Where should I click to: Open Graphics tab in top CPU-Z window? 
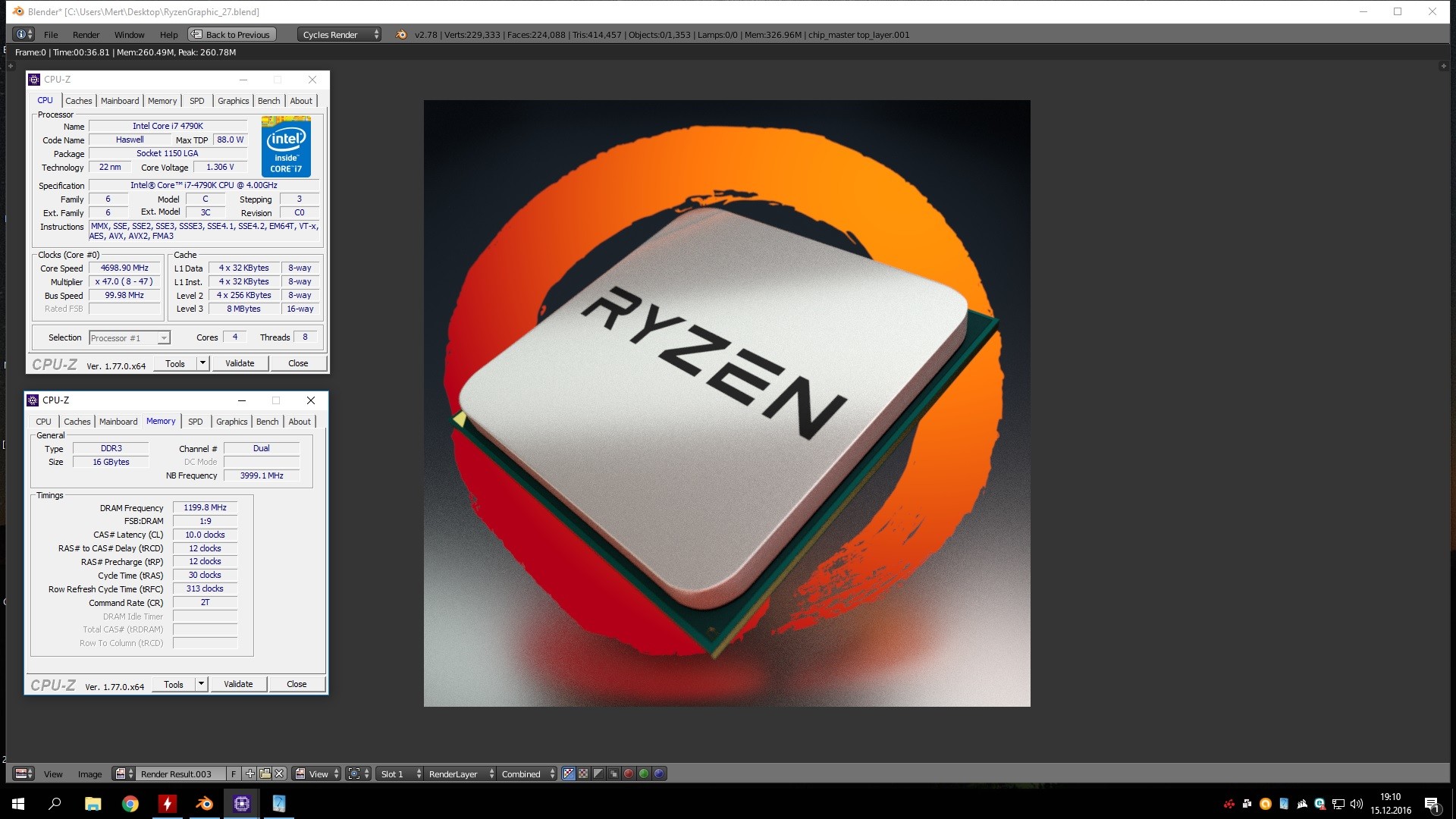click(x=233, y=101)
